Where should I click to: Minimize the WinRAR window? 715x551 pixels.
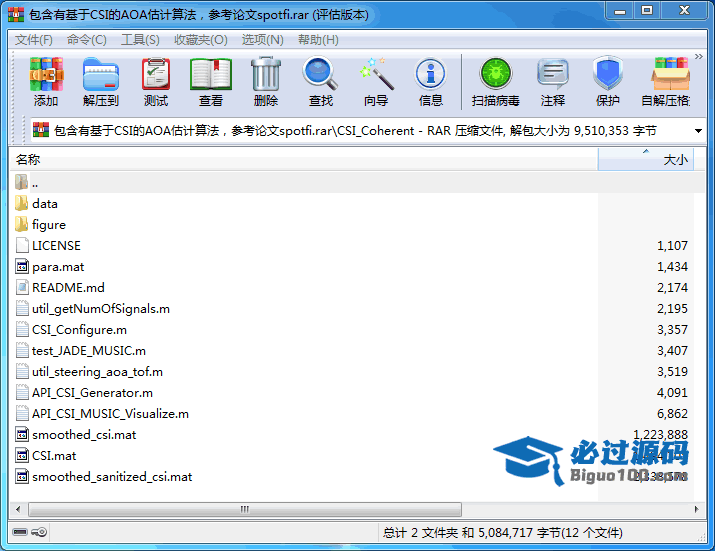[620, 11]
